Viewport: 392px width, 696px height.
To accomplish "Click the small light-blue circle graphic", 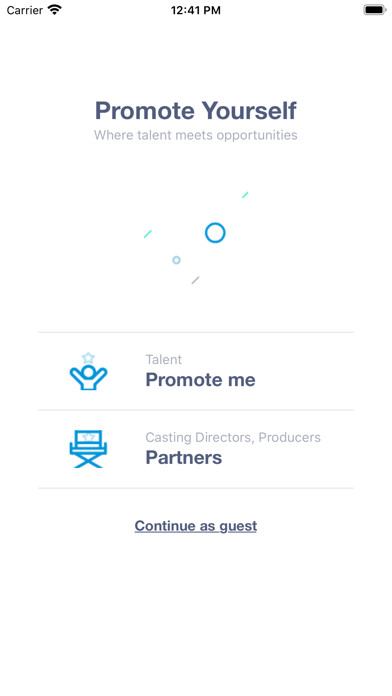I will 176,260.
